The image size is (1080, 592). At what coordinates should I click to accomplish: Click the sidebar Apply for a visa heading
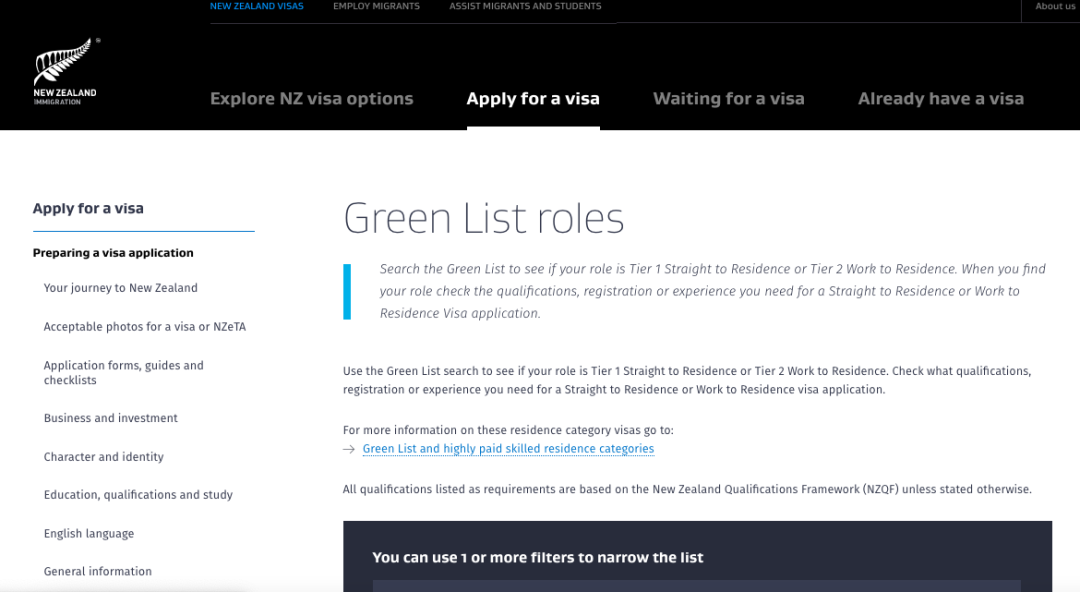click(88, 209)
